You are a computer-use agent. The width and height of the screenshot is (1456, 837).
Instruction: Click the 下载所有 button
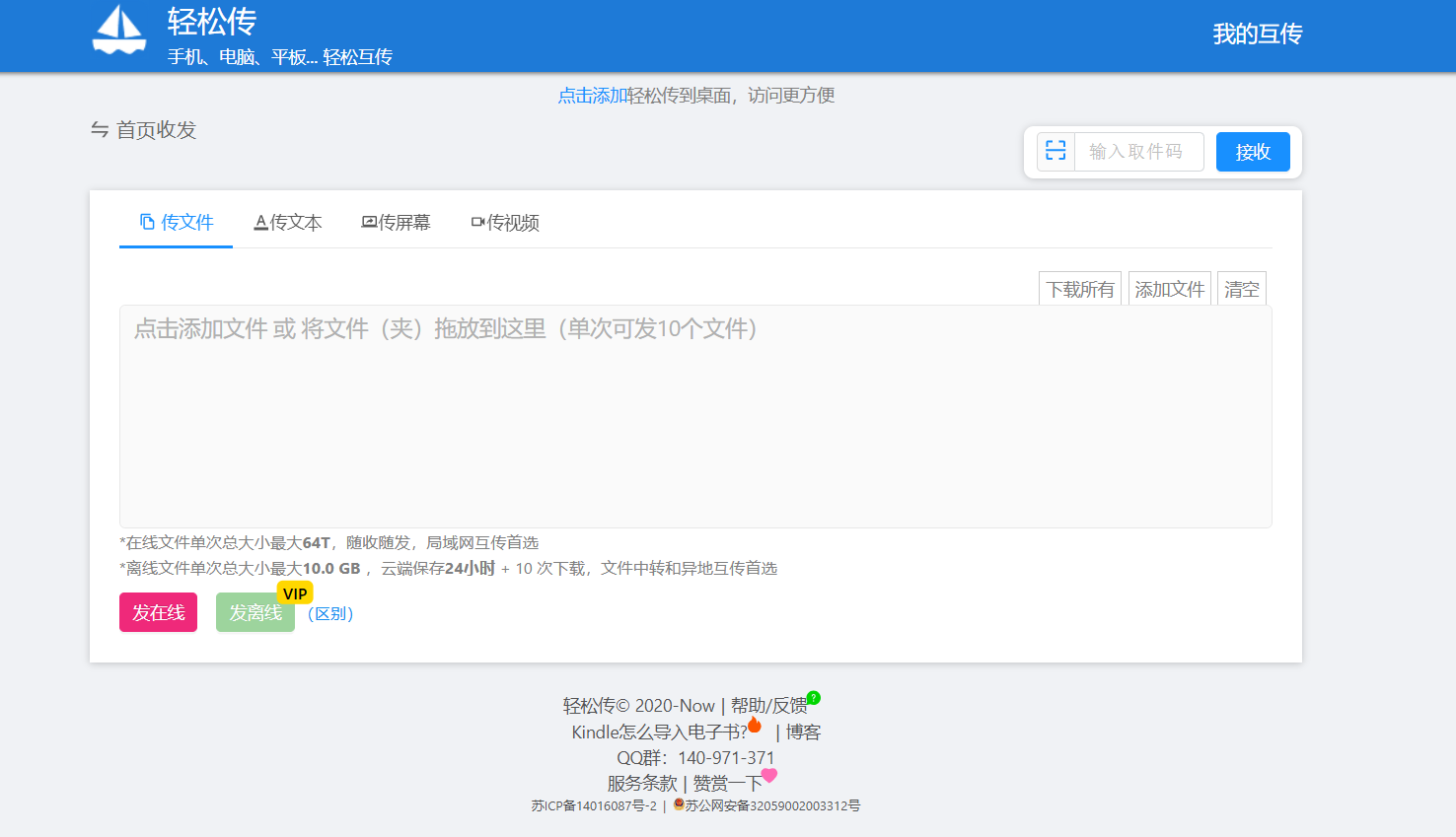point(1080,289)
